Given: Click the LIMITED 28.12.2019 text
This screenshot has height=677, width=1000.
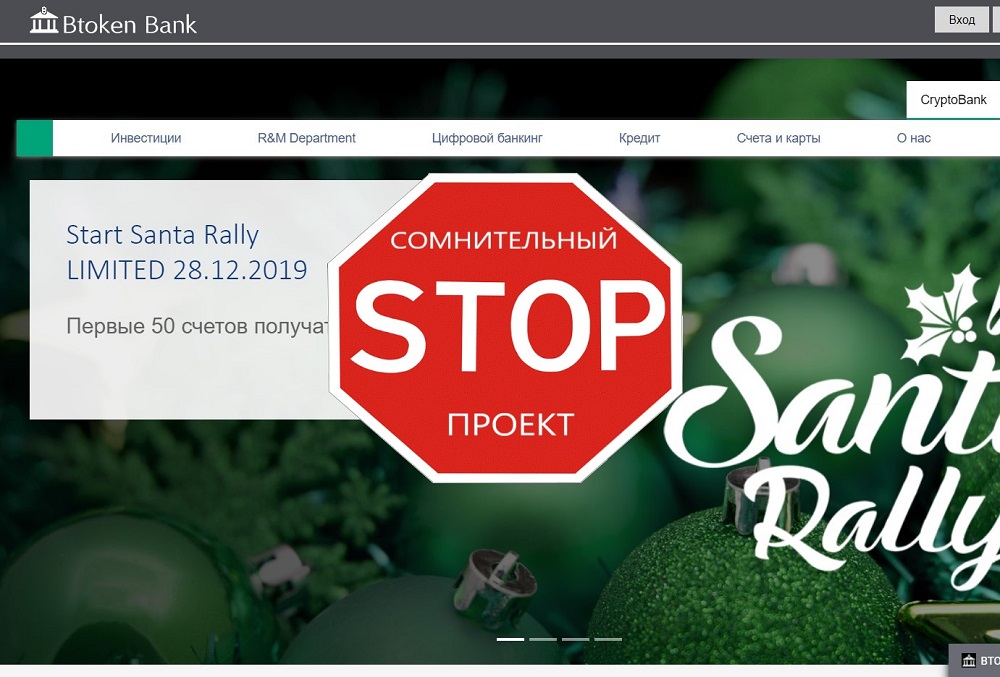Looking at the screenshot, I should pyautogui.click(x=187, y=270).
